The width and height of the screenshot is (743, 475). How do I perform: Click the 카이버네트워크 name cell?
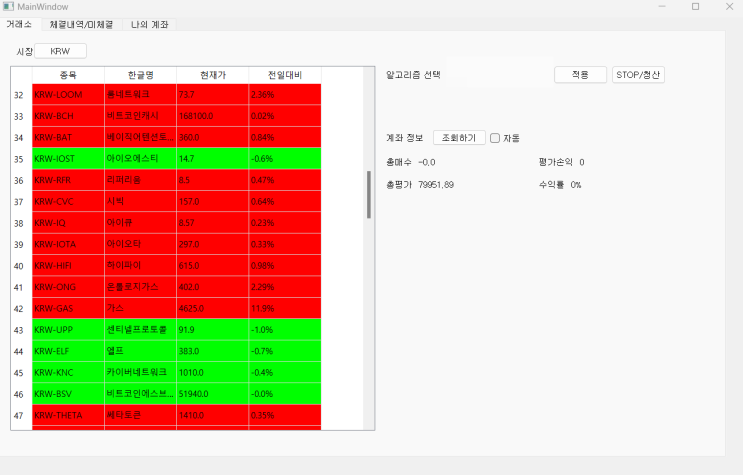pyautogui.click(x=140, y=372)
